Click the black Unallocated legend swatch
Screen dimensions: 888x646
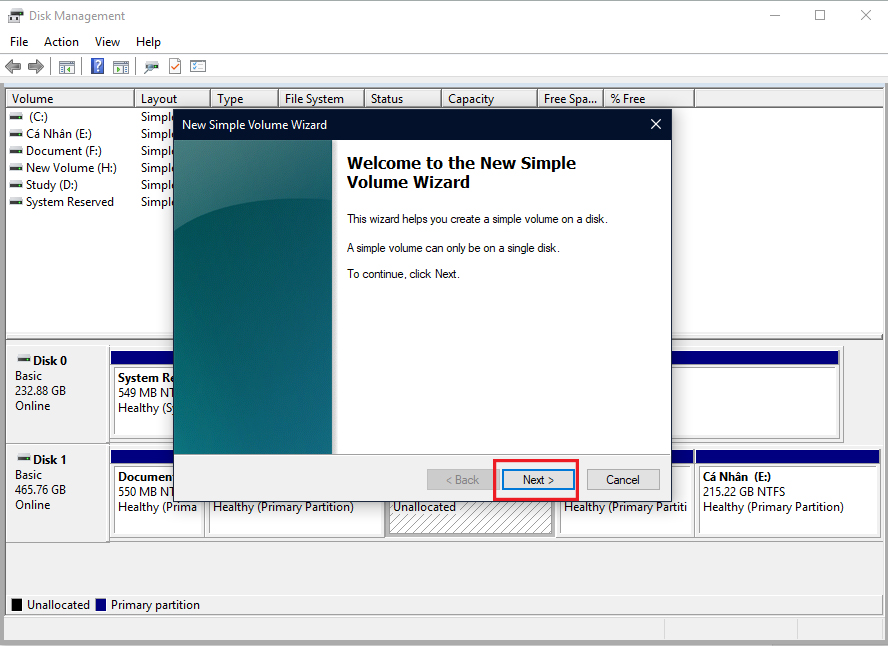17,605
